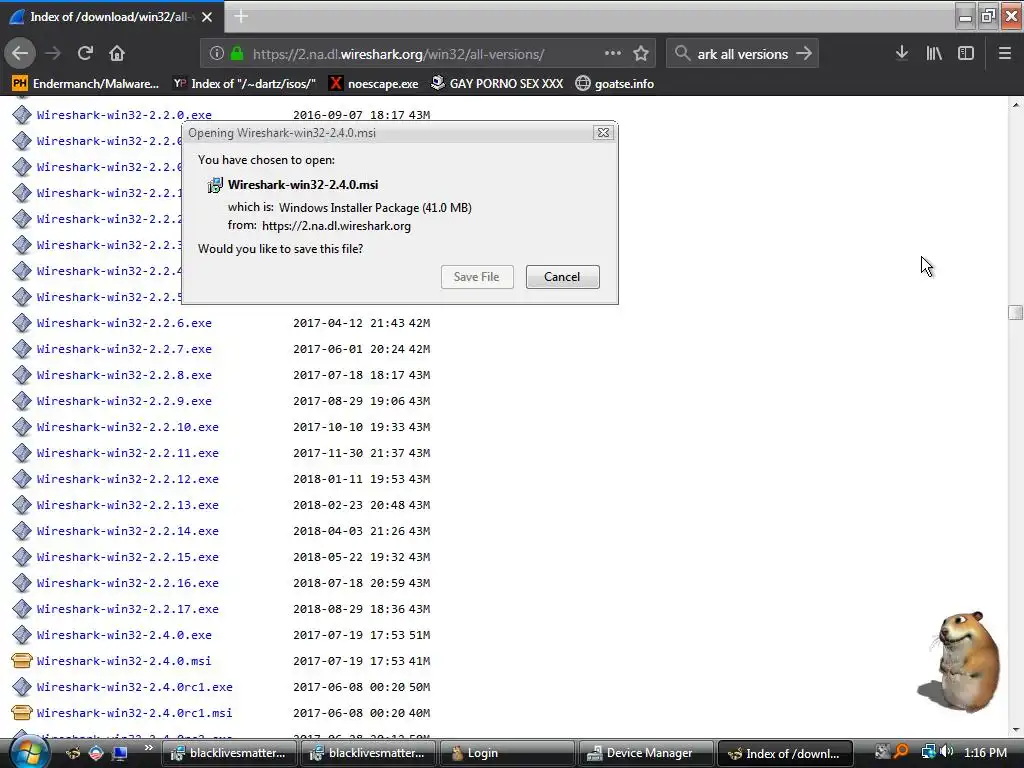Click the network tray icon

[x=928, y=752]
